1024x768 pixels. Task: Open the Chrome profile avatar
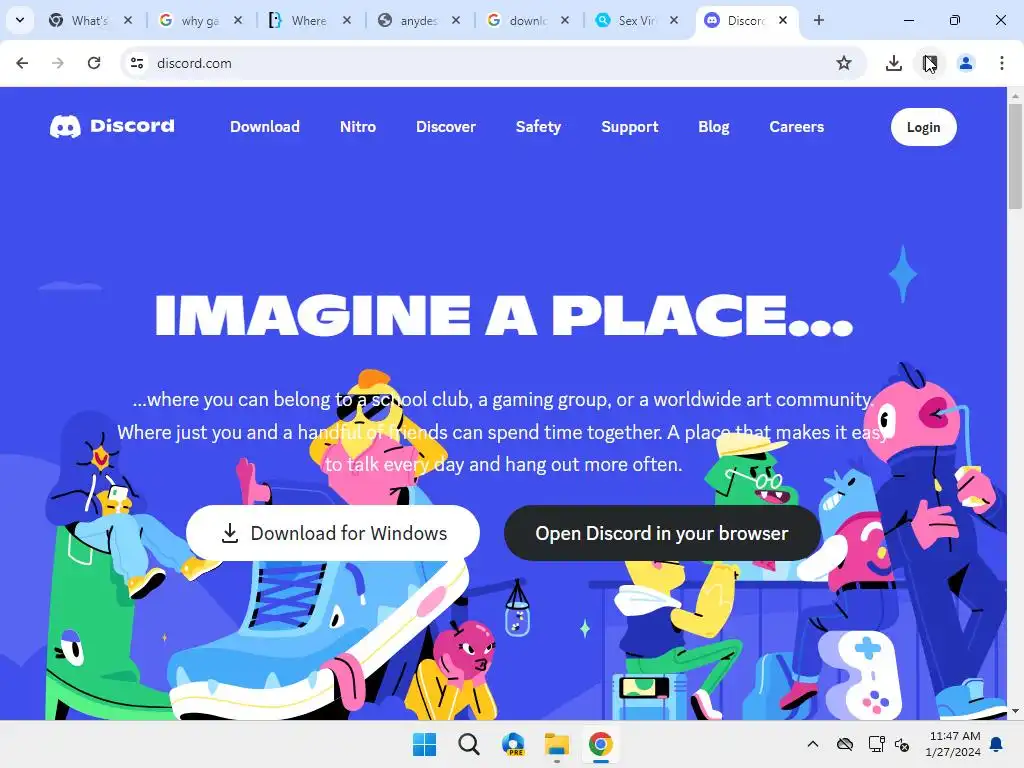(965, 63)
